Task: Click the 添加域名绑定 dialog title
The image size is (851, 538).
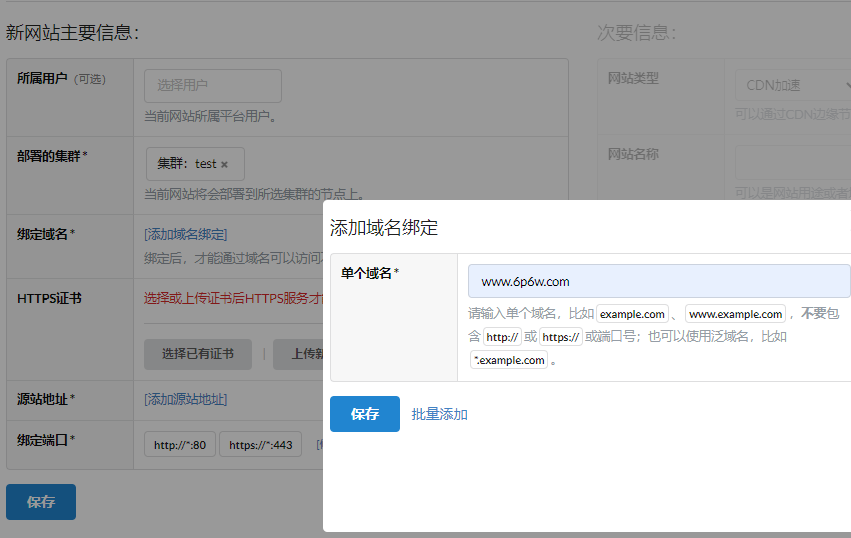Action: tap(384, 227)
